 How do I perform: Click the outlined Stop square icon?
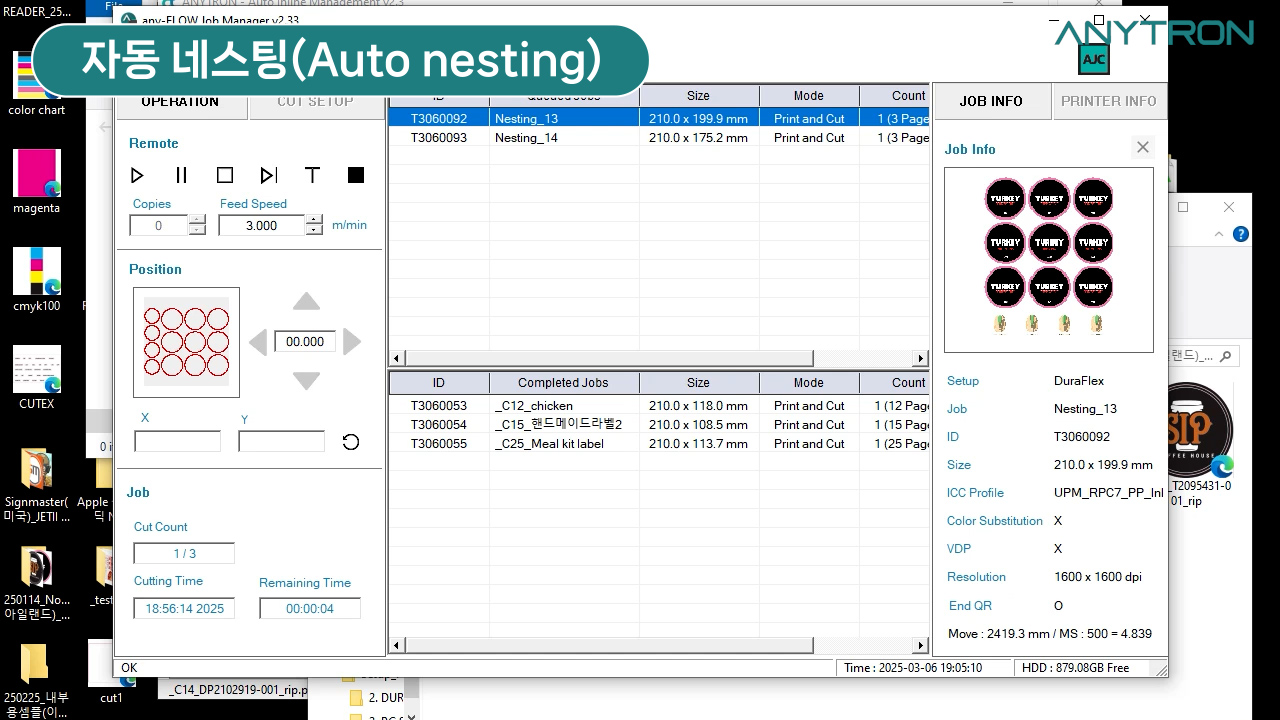(x=225, y=175)
